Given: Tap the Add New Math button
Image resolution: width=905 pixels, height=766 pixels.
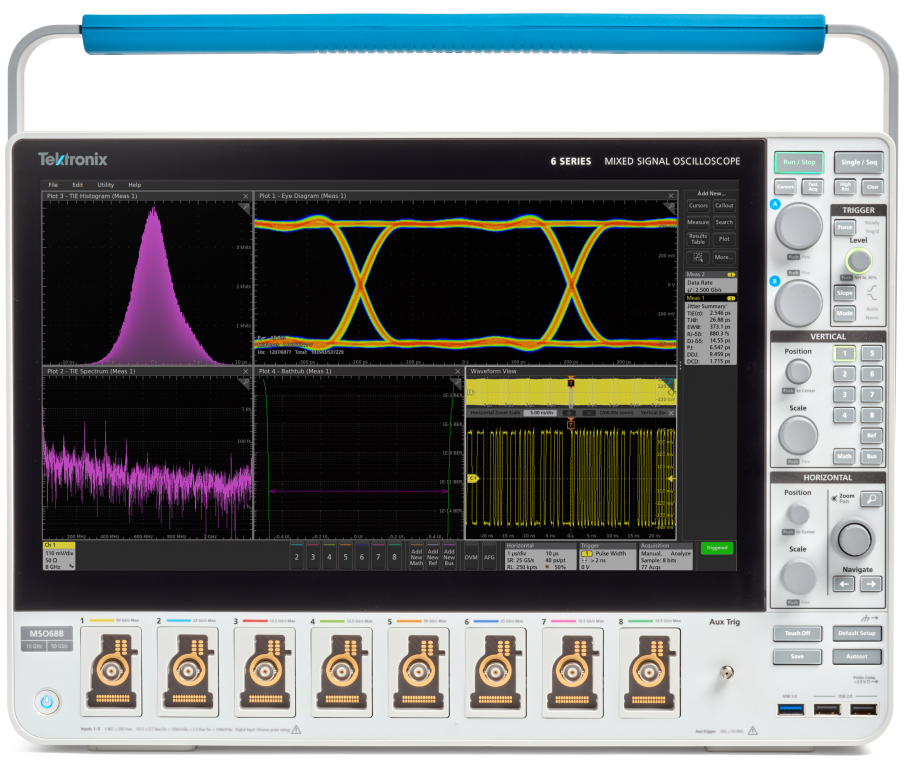Looking at the screenshot, I should [417, 557].
